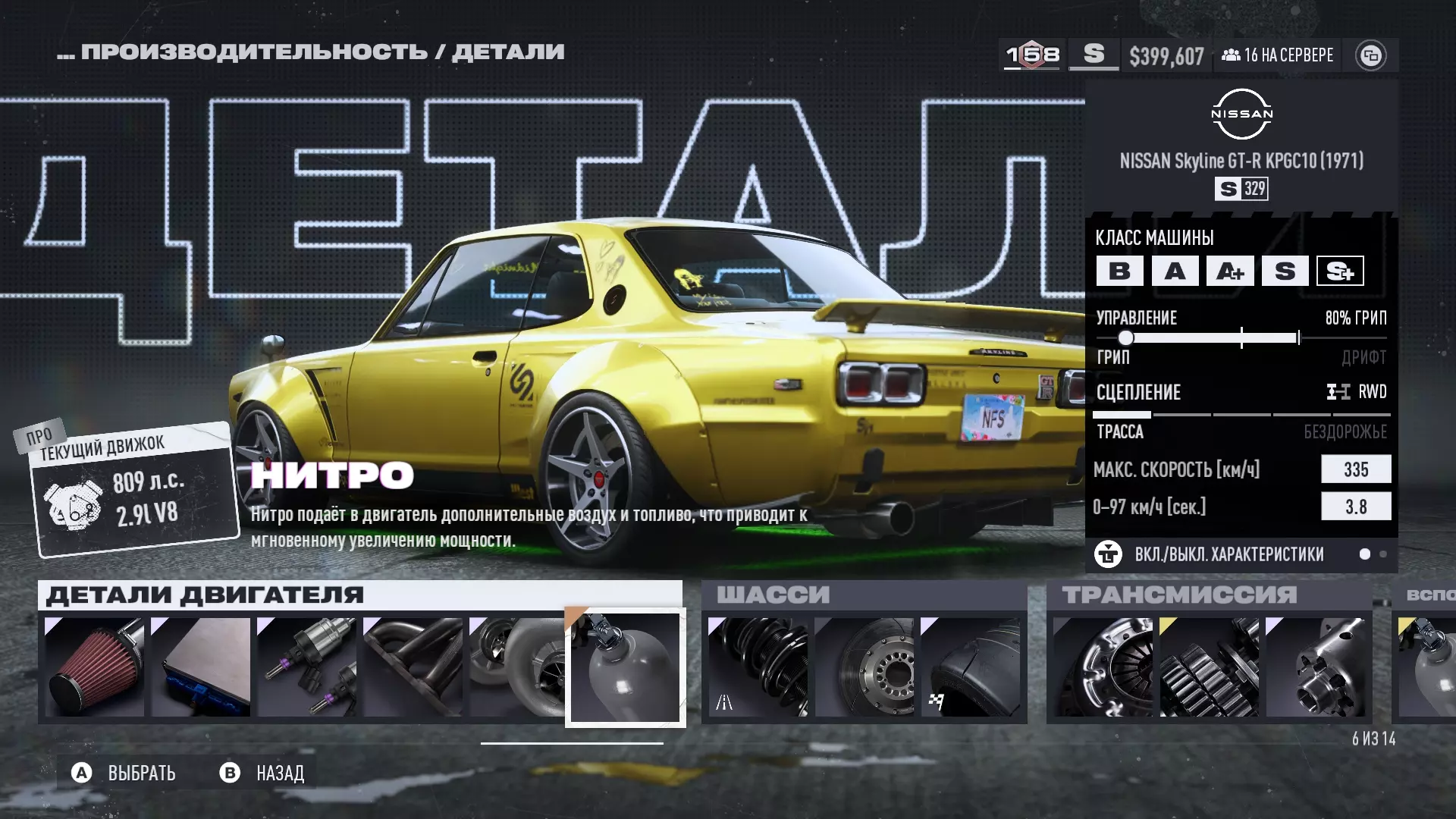This screenshot has height=819, width=1456.
Task: Click the УПРАВЛЕНИЕ grip-drift slider handle
Action: [1126, 338]
